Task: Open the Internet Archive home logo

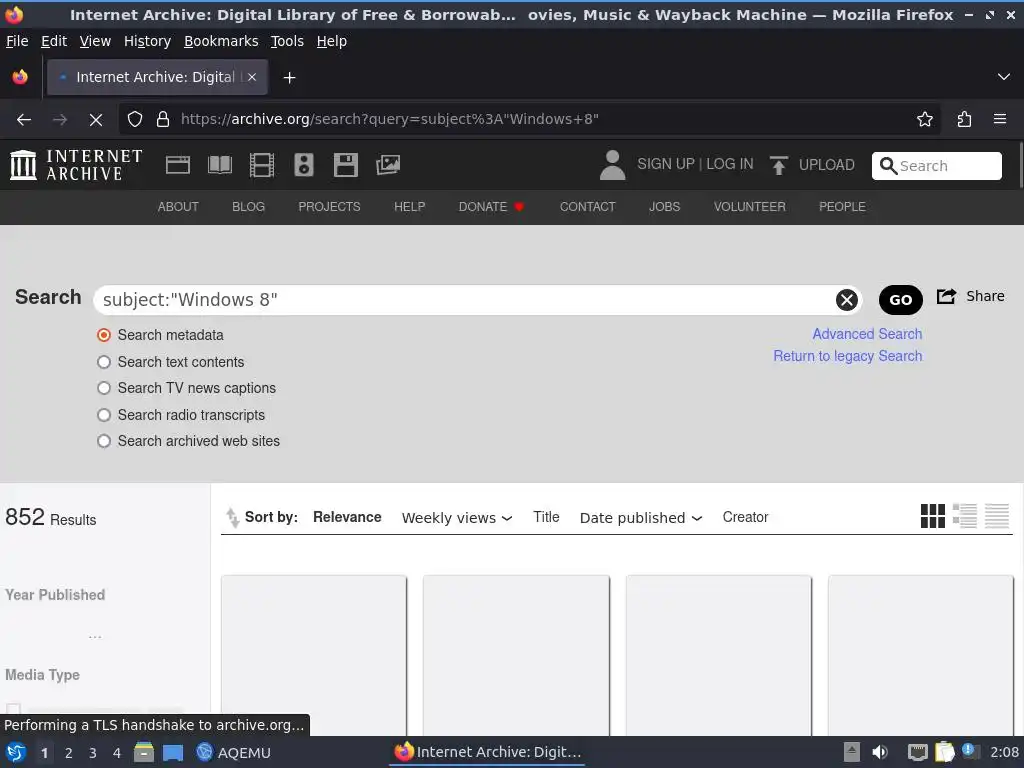Action: tap(76, 165)
